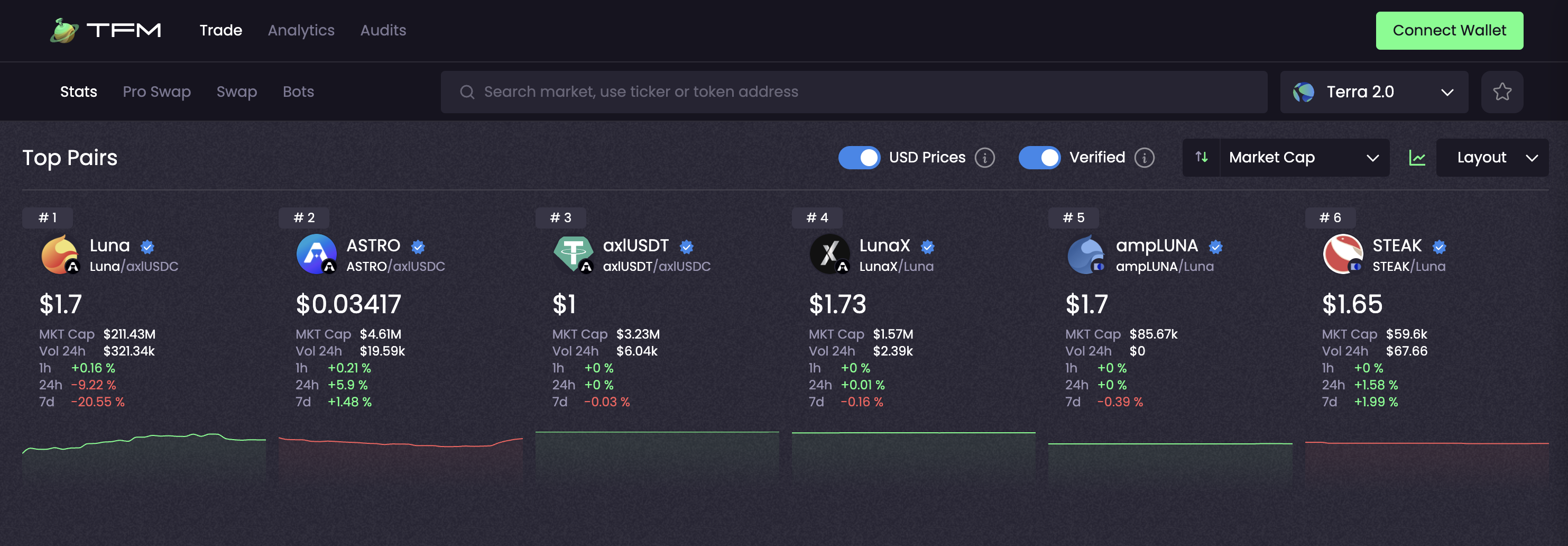Screen dimensions: 1568x546
Task: Click the STEAK token logo
Action: 1342,254
